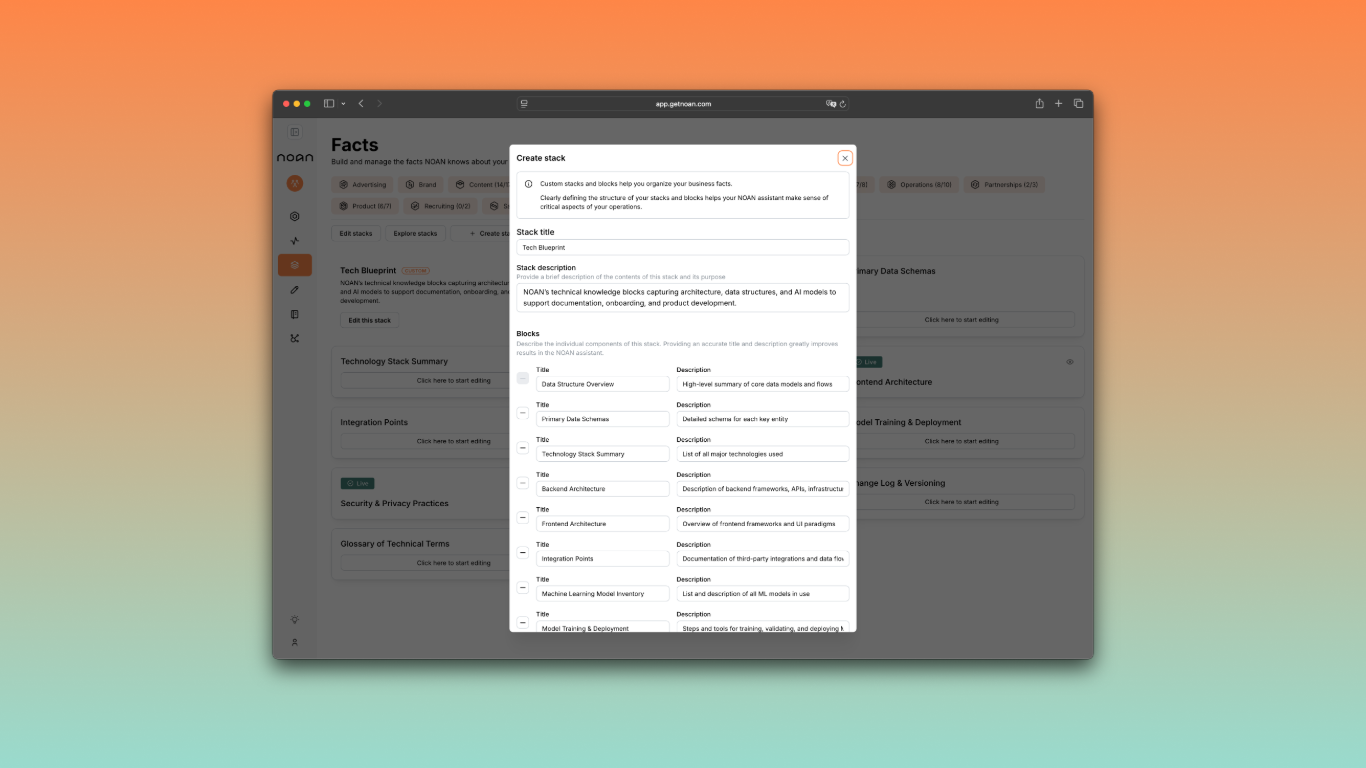Open the book icon in sidebar
Viewport: 1366px width, 768px height.
click(x=295, y=314)
